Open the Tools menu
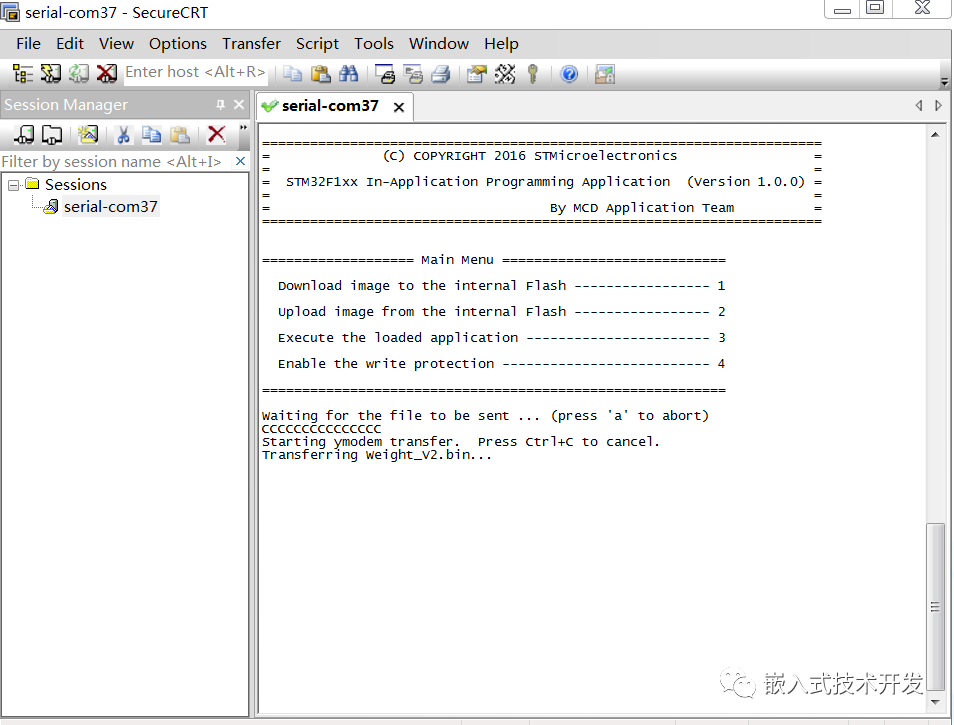 pos(374,44)
